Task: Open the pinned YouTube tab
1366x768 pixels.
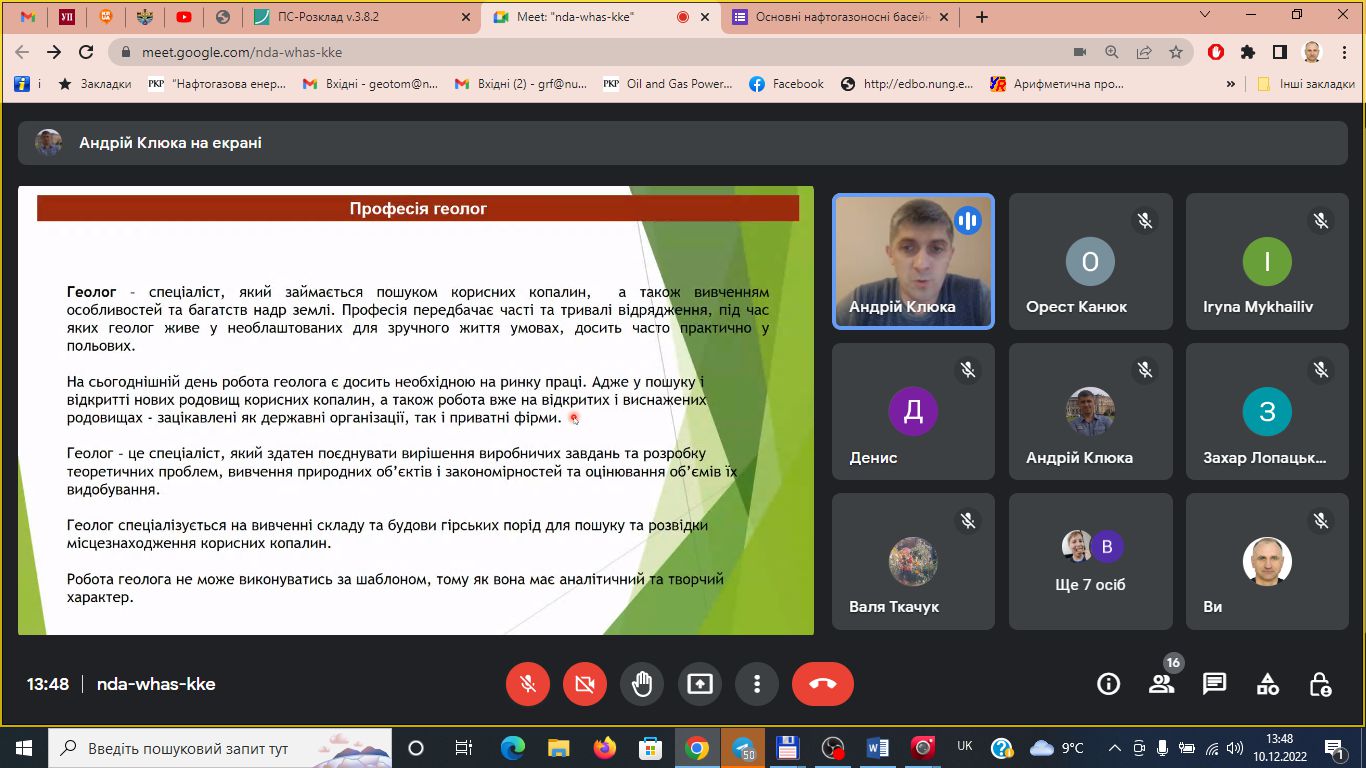Action: click(184, 17)
